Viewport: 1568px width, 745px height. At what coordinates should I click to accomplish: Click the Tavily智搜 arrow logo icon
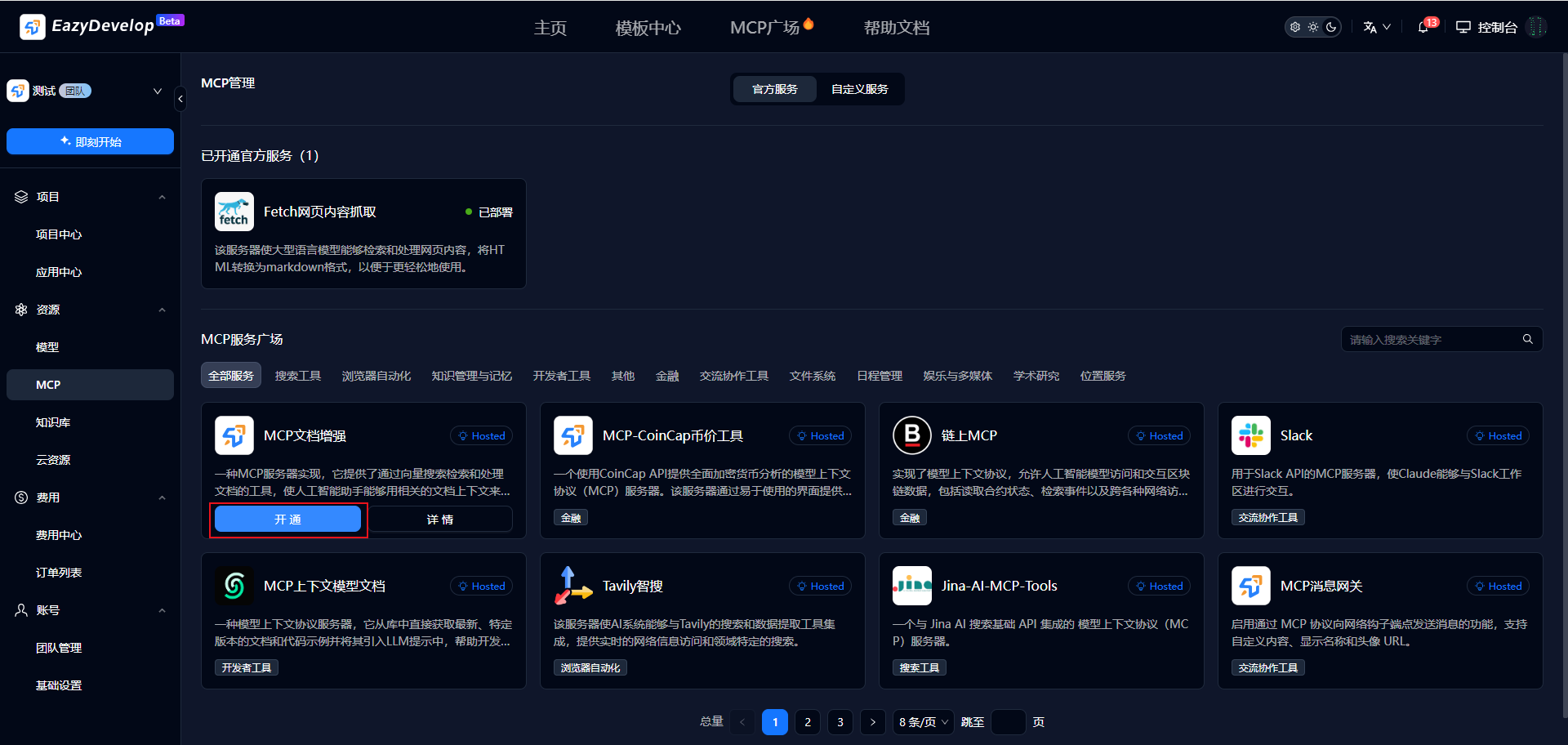click(x=572, y=586)
